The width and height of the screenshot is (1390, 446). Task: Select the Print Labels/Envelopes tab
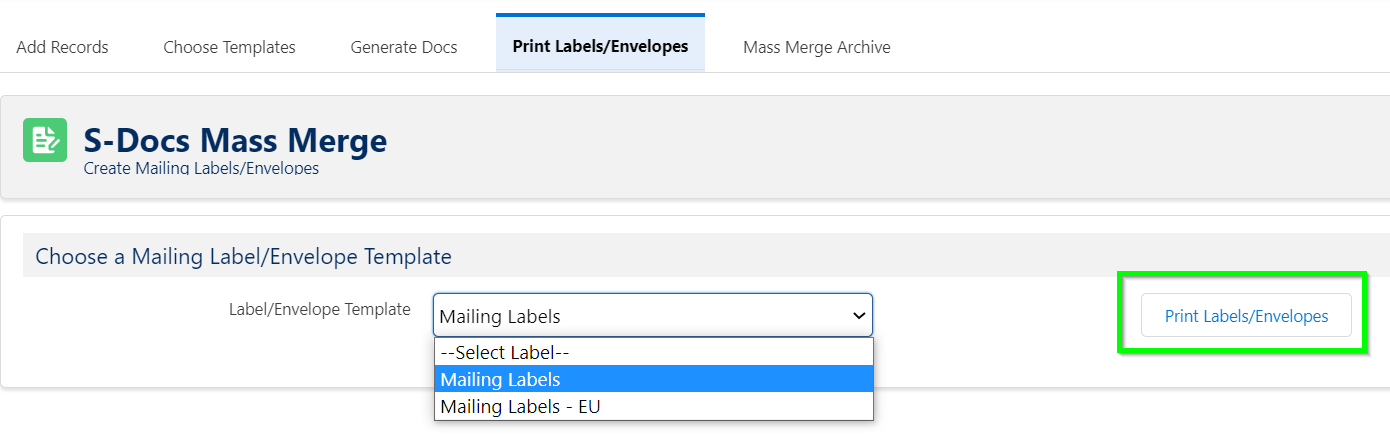pos(600,46)
